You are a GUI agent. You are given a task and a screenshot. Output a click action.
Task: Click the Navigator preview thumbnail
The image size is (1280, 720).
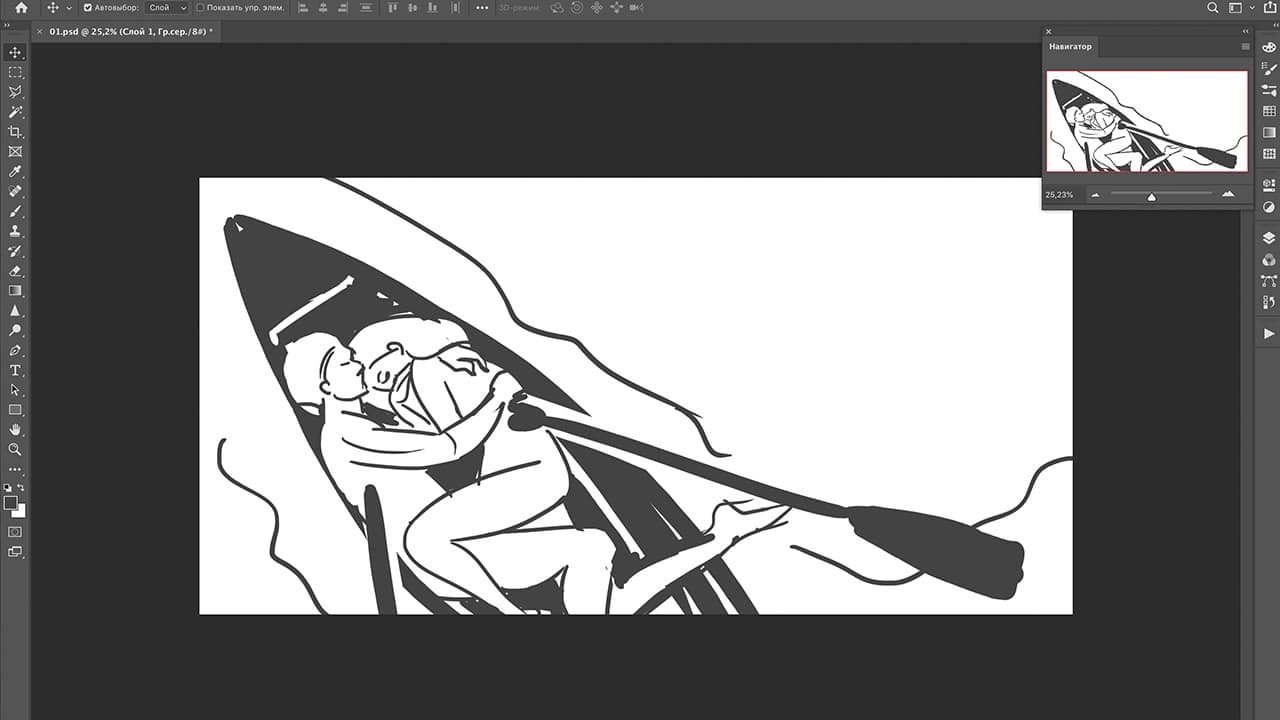pyautogui.click(x=1147, y=121)
